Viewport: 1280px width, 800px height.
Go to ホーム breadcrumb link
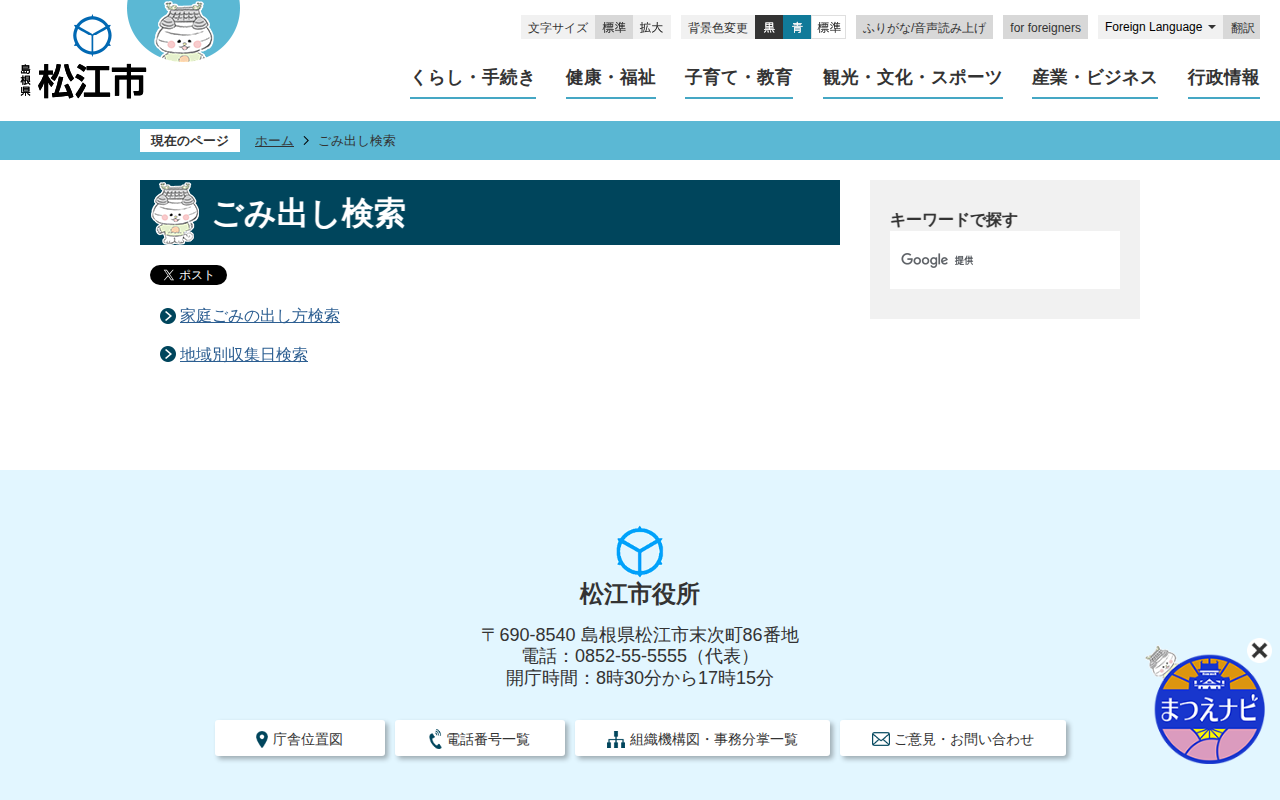[274, 141]
